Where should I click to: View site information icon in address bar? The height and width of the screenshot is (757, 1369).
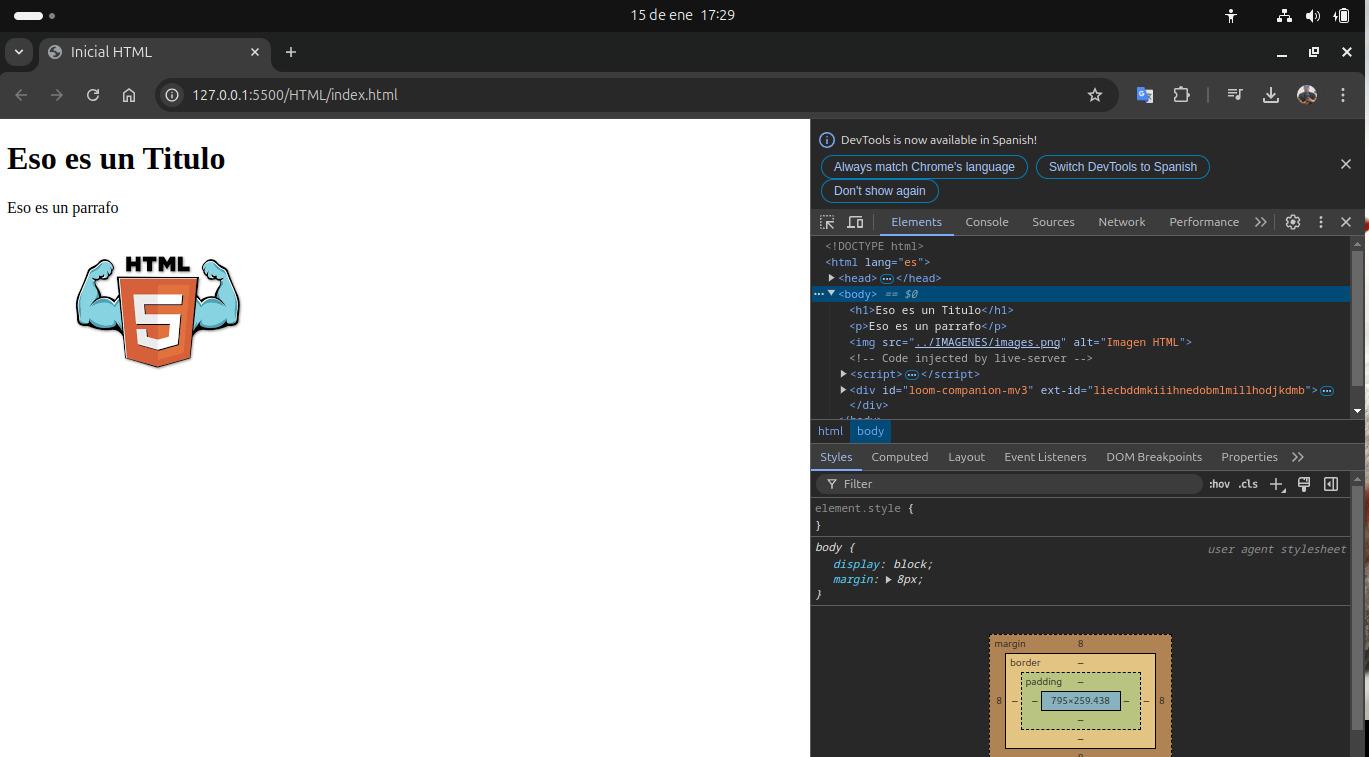click(172, 95)
